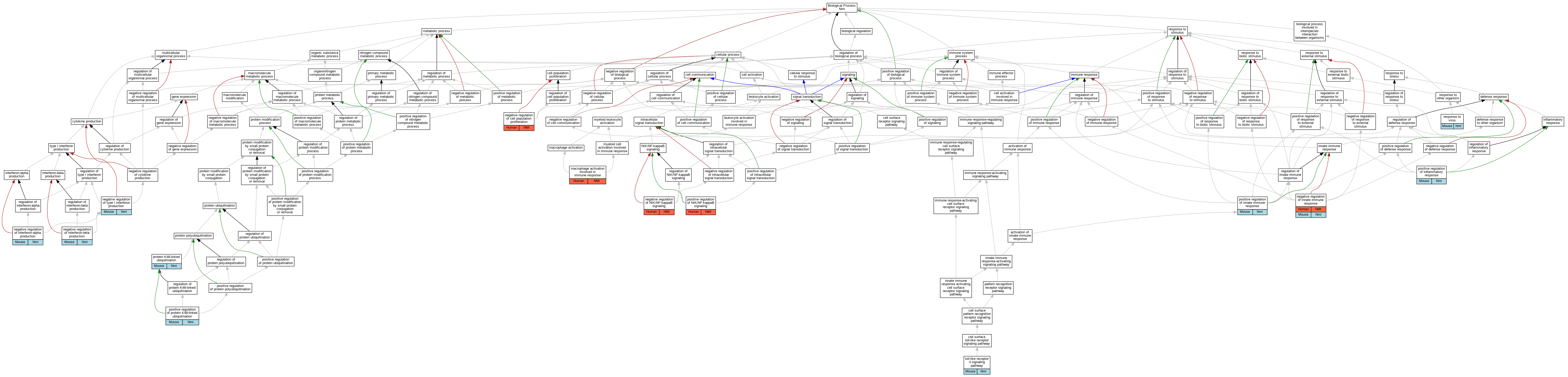Viewport: 1568px width, 377px height.
Task: Select the 'regulation of biological process' node
Action: (x=848, y=55)
